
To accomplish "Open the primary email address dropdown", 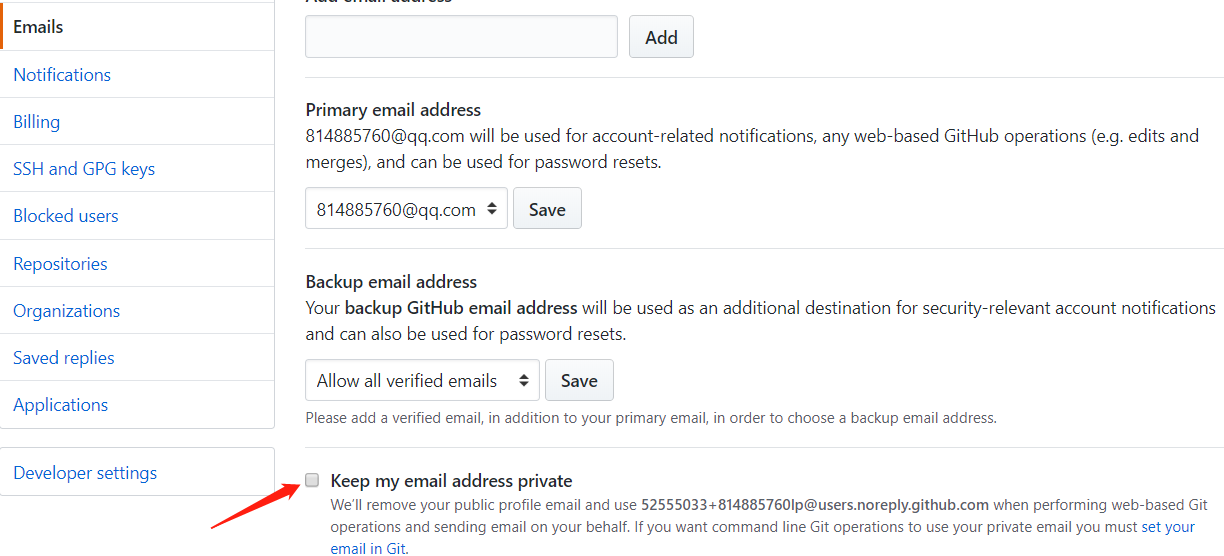I will [406, 209].
